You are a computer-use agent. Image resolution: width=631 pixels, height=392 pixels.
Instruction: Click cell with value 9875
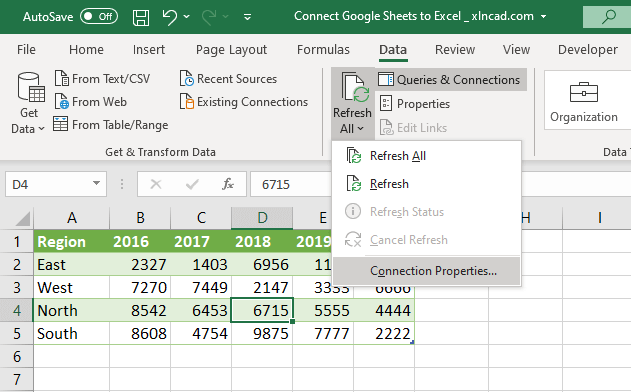[262, 333]
